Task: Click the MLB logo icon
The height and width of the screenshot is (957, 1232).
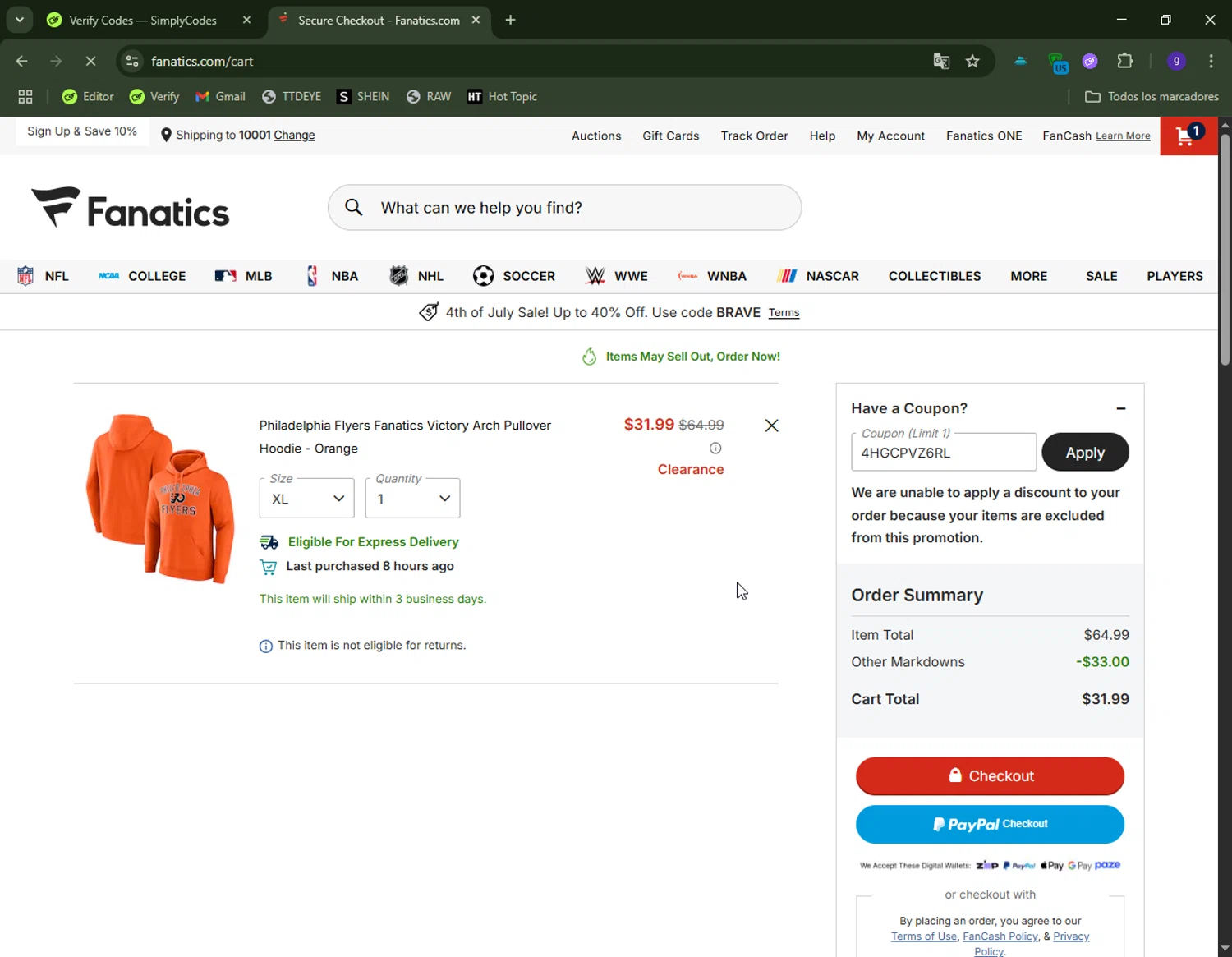Action: tap(225, 276)
